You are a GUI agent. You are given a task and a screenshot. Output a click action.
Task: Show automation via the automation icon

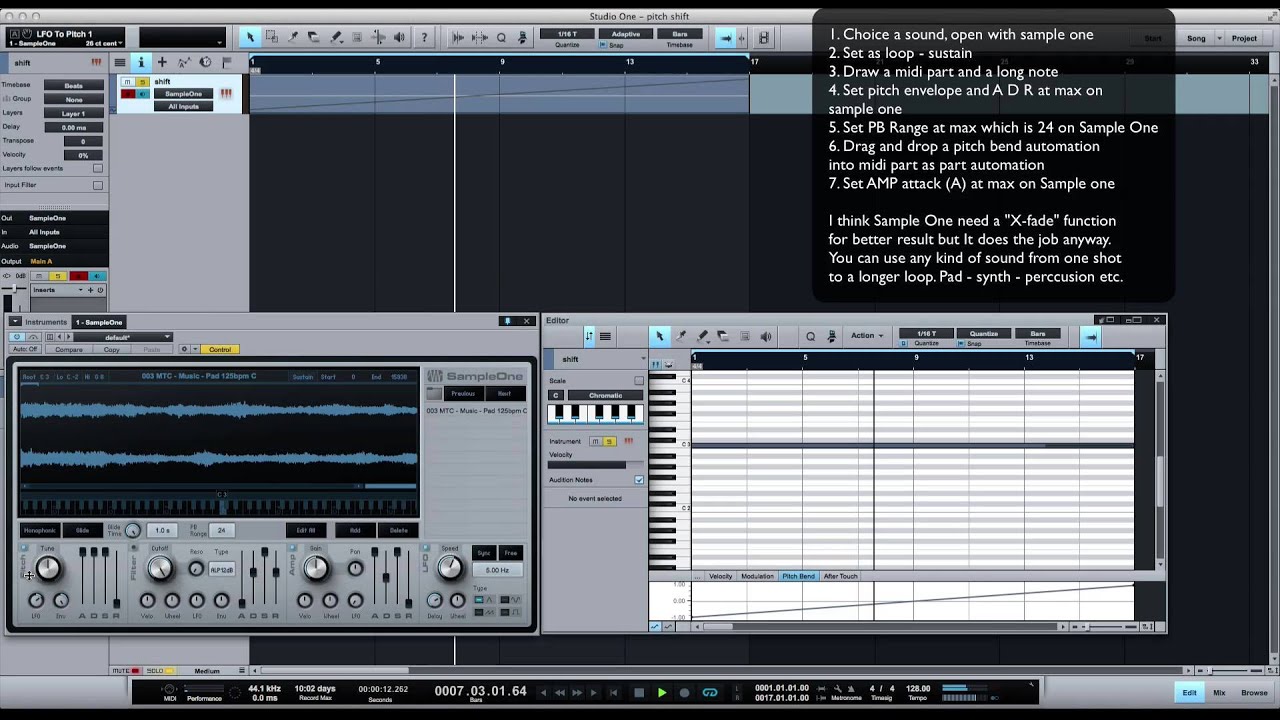pos(184,62)
